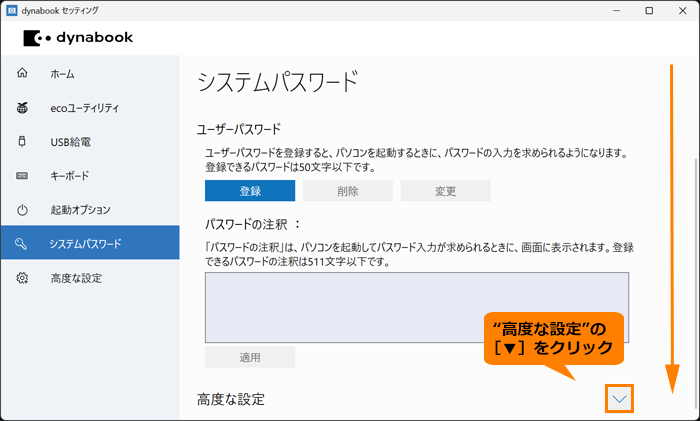Screen dimensions: 700x421
Task: Click the blue 登録 button
Action: 250,191
